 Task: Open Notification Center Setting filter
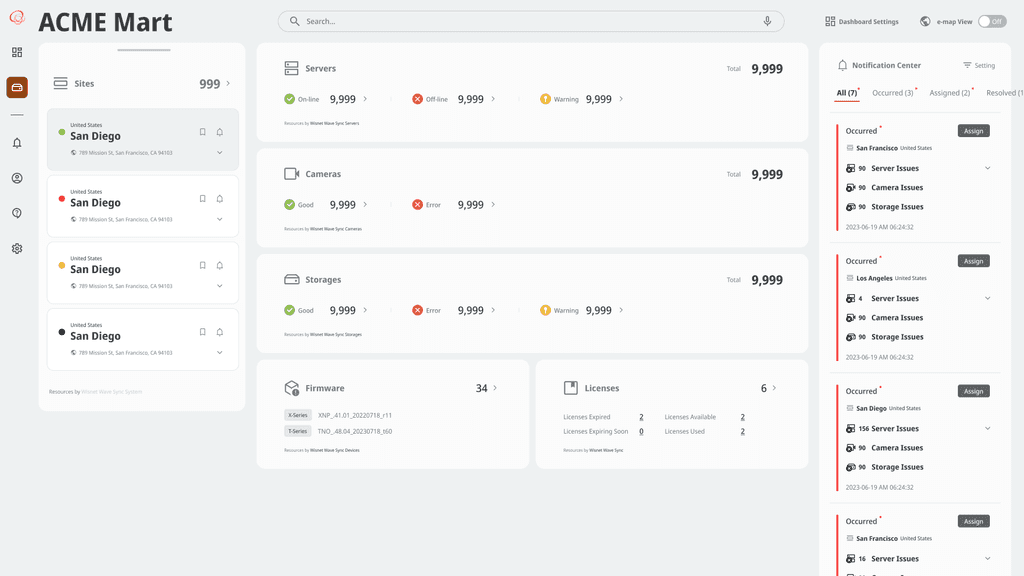point(979,65)
